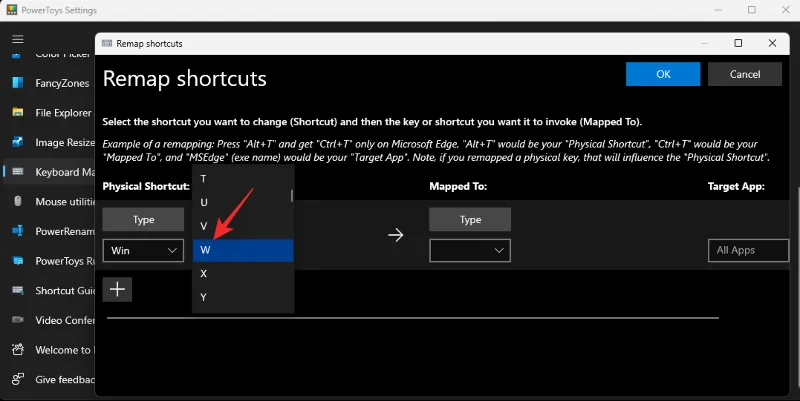Click the Welcome to PowerToys icon
This screenshot has height=401, width=800.
pos(18,349)
